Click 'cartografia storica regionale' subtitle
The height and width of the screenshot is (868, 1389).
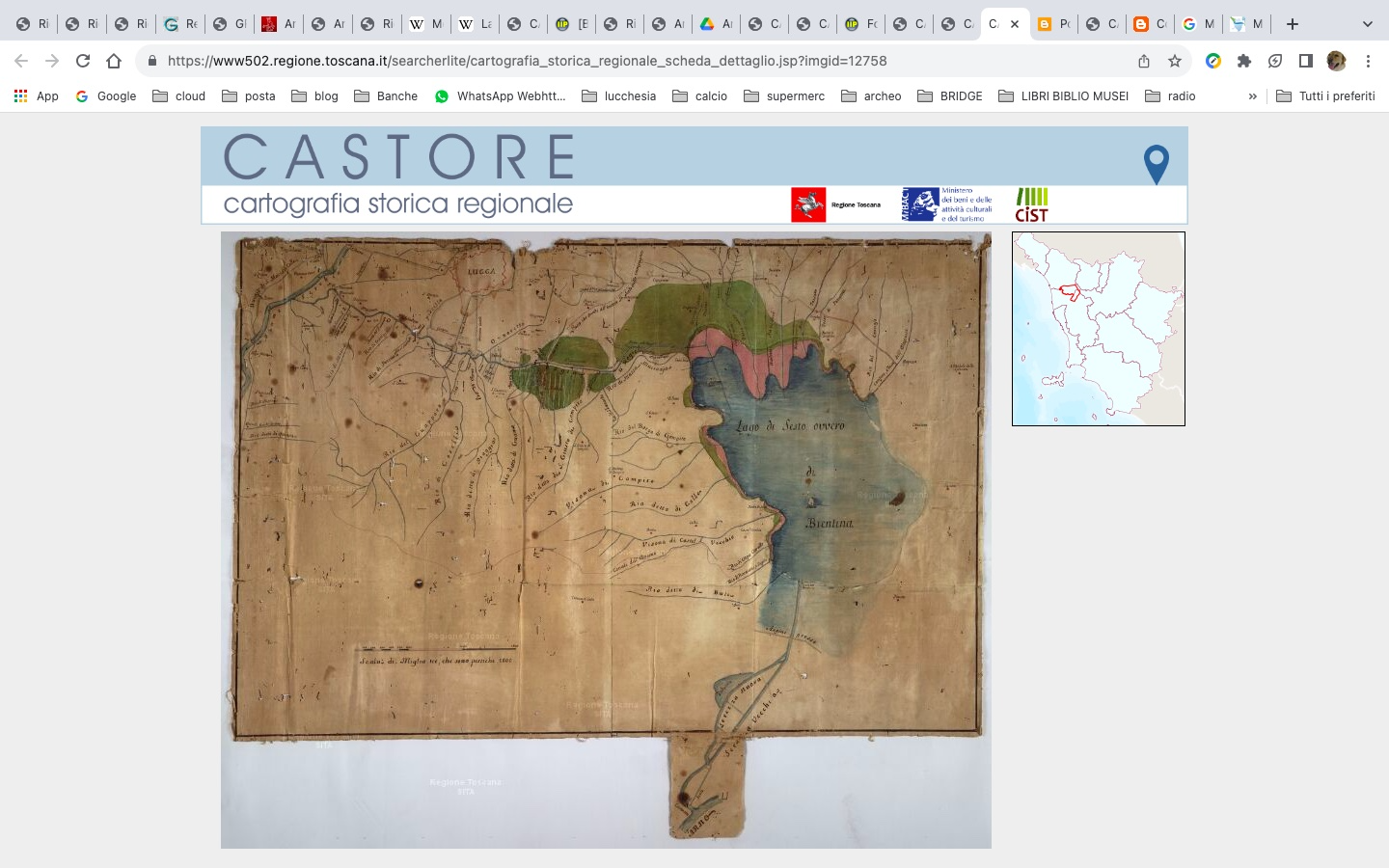(x=398, y=204)
